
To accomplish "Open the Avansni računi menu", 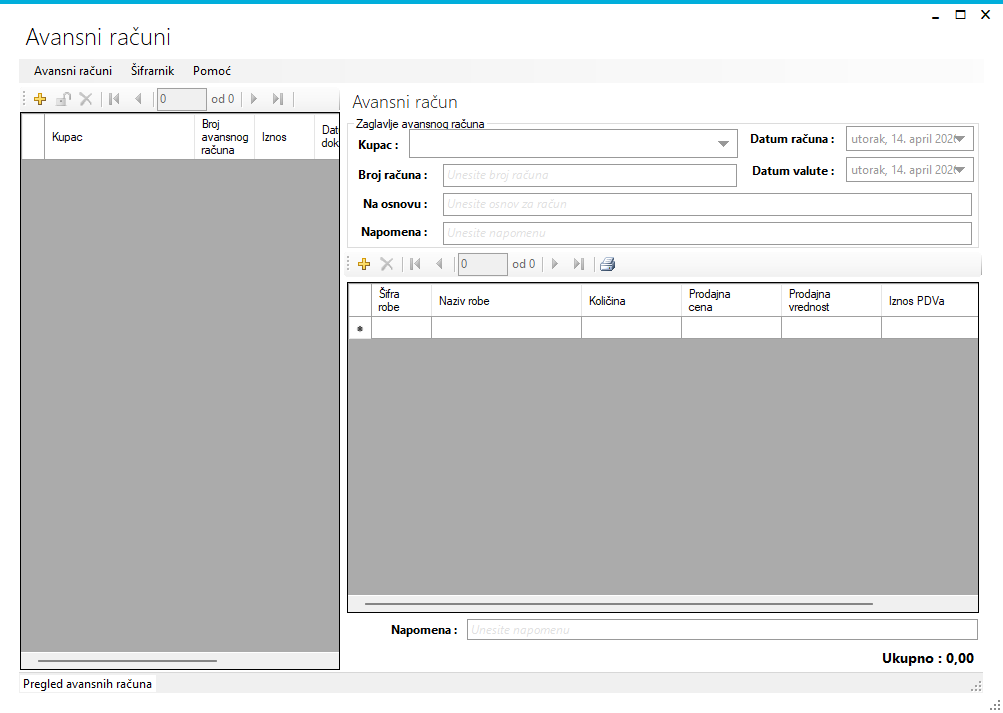I will (73, 71).
